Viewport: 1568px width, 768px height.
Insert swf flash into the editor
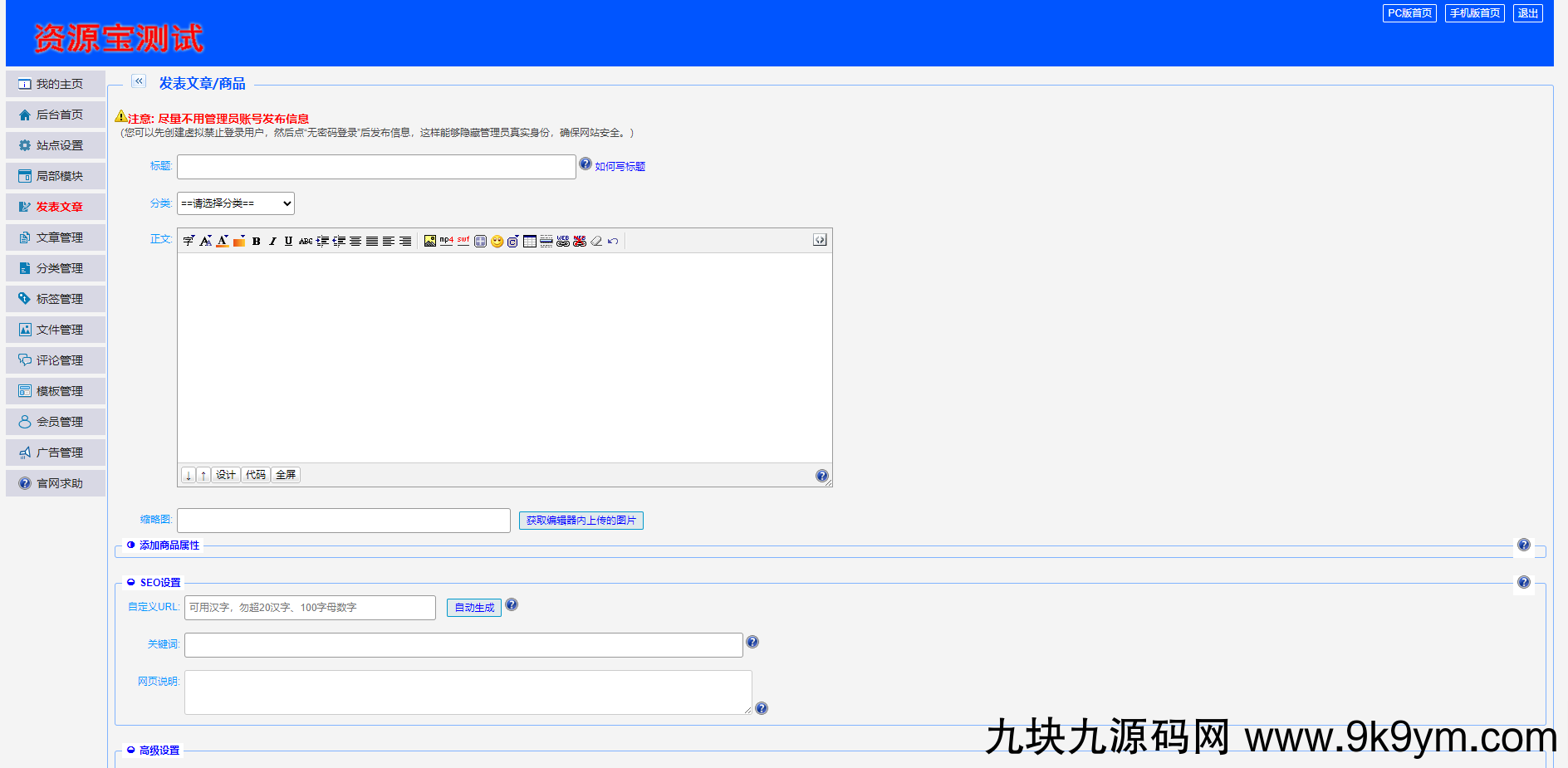point(463,241)
